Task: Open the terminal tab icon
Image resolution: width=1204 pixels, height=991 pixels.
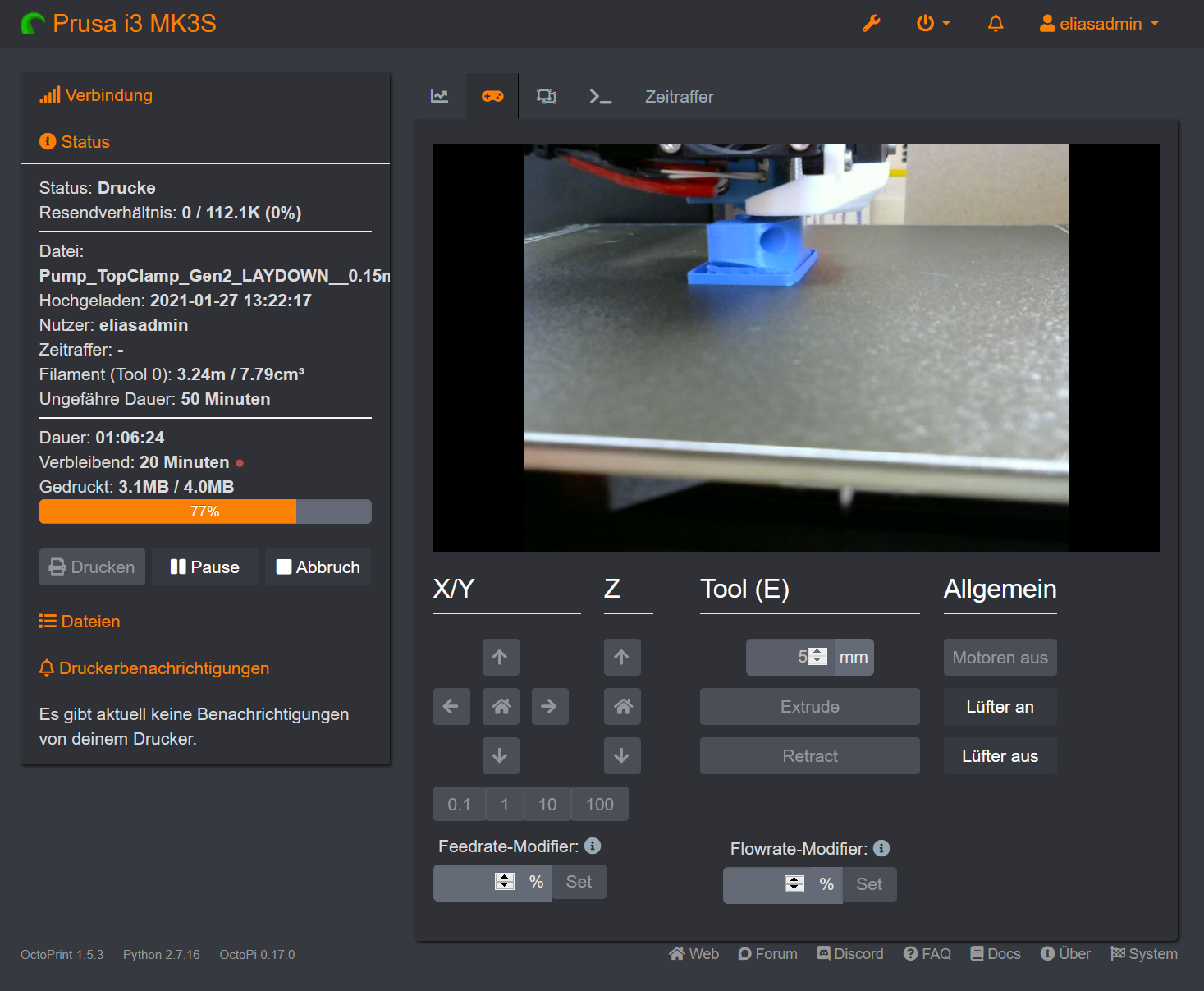Action: pyautogui.click(x=600, y=97)
